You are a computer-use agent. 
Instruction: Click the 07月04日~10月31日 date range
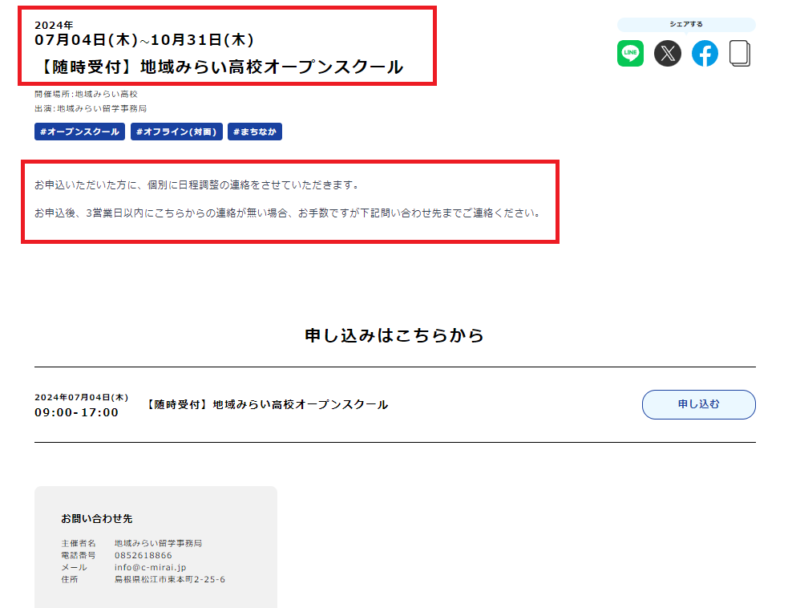144,40
